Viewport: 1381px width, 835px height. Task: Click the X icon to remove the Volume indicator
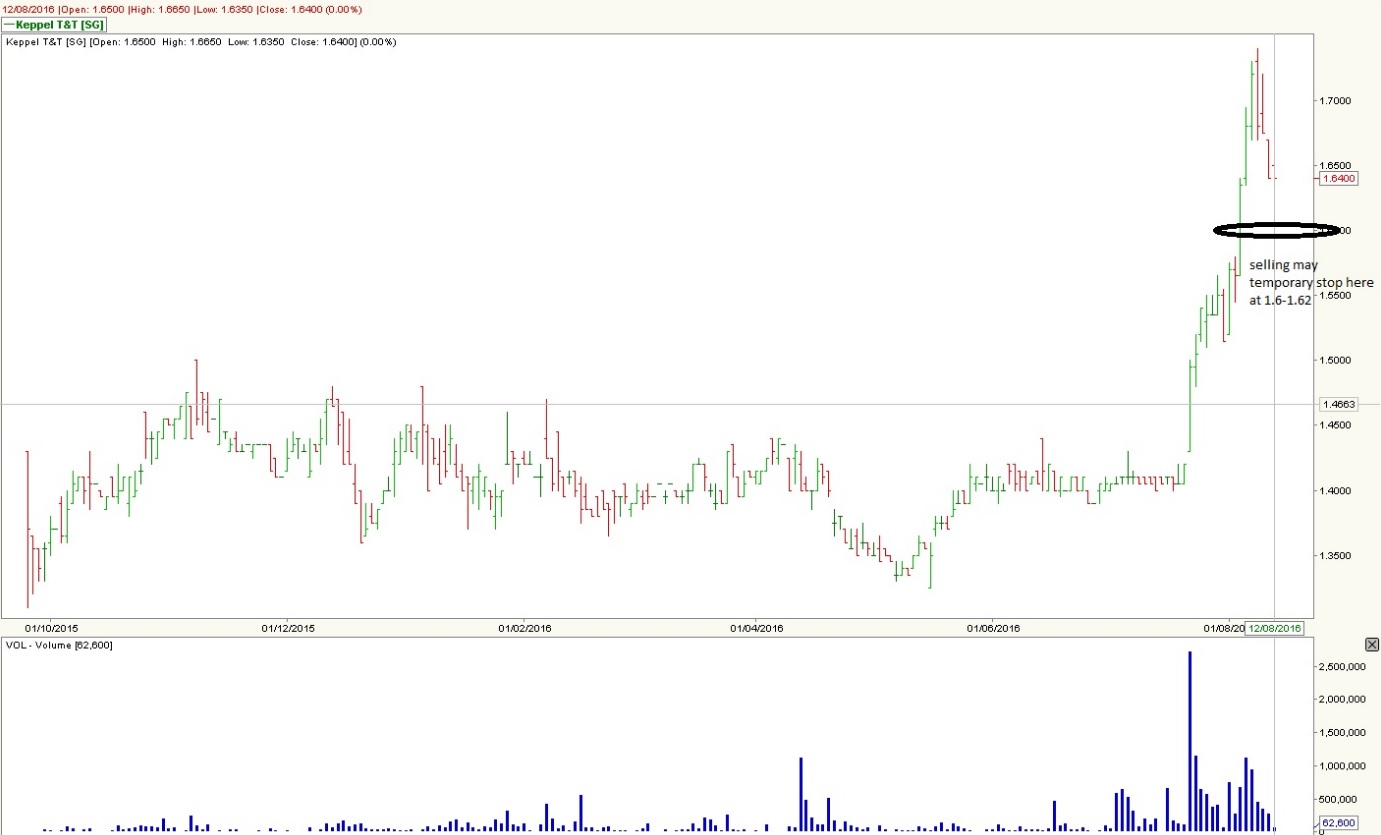coord(1371,644)
